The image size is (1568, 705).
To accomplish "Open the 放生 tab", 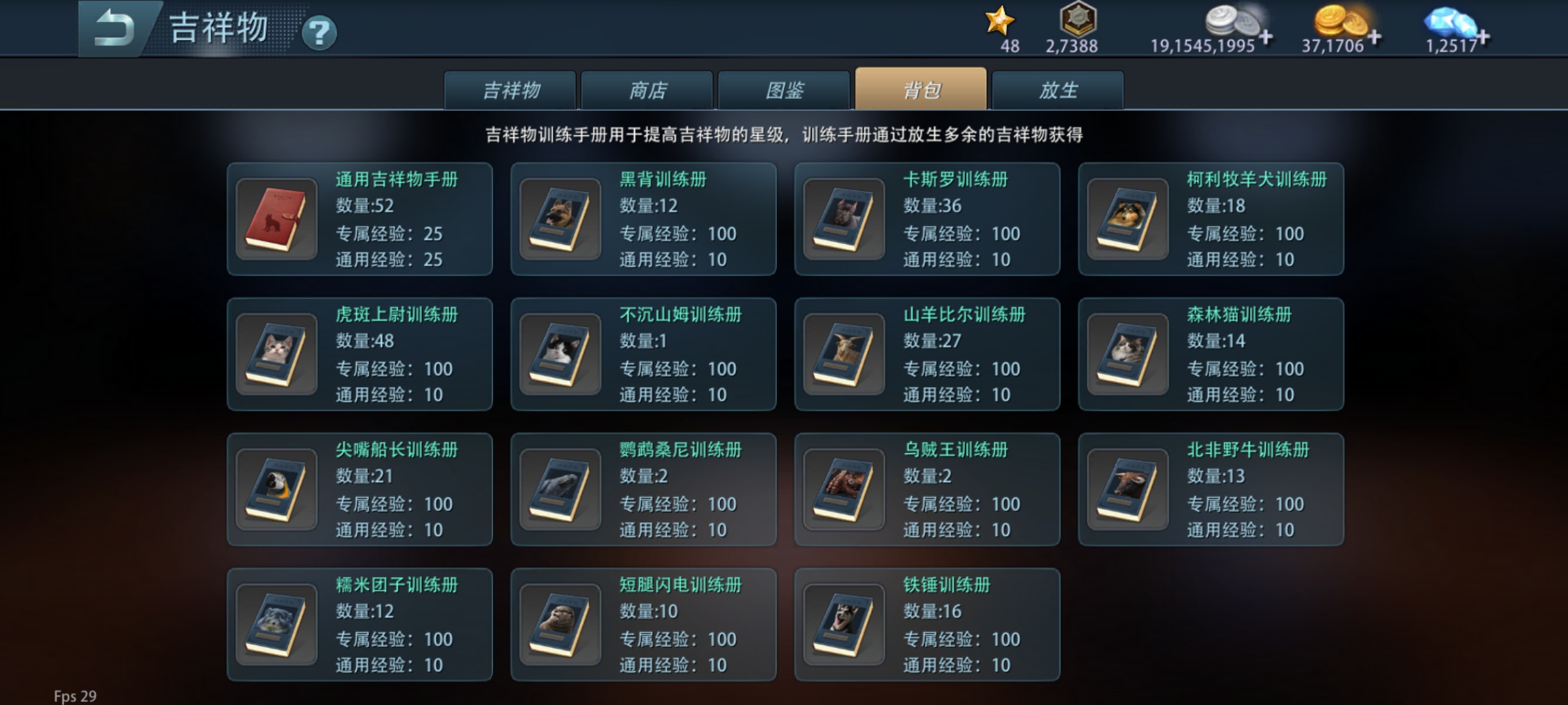I will click(1058, 90).
